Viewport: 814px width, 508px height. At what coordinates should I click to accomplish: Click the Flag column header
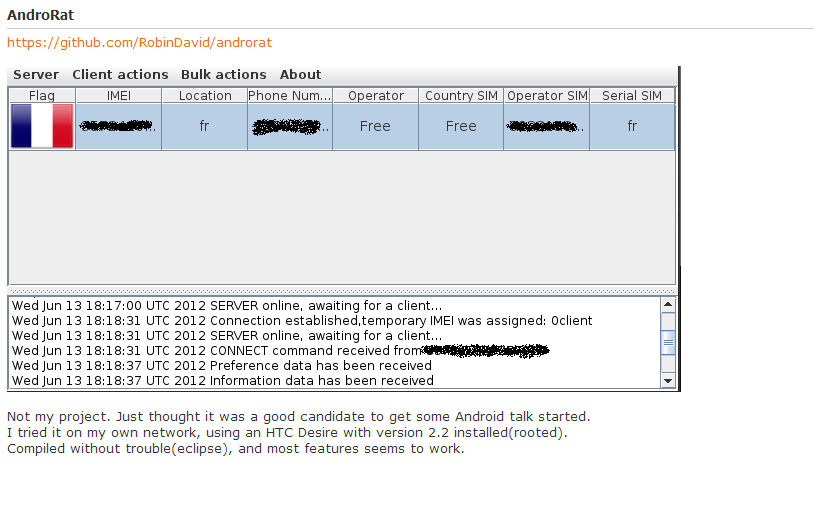click(42, 95)
